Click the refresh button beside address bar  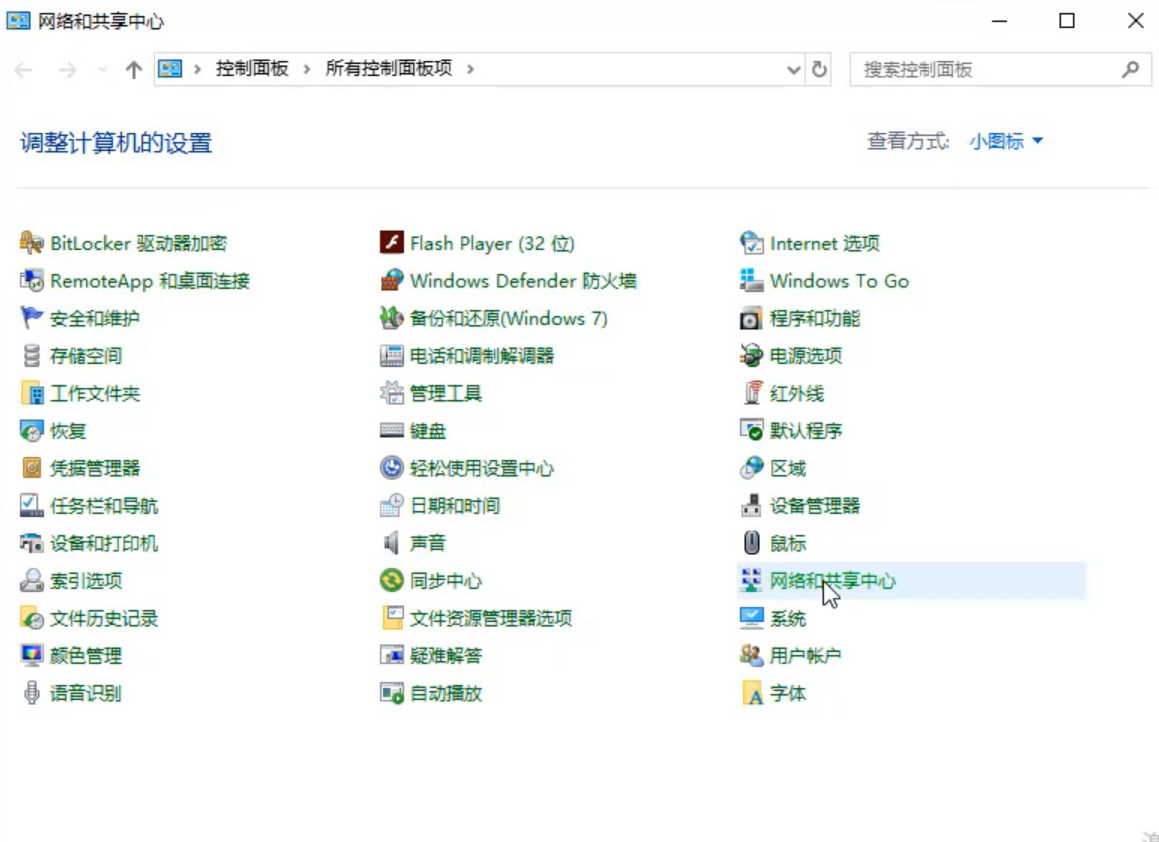(x=820, y=70)
